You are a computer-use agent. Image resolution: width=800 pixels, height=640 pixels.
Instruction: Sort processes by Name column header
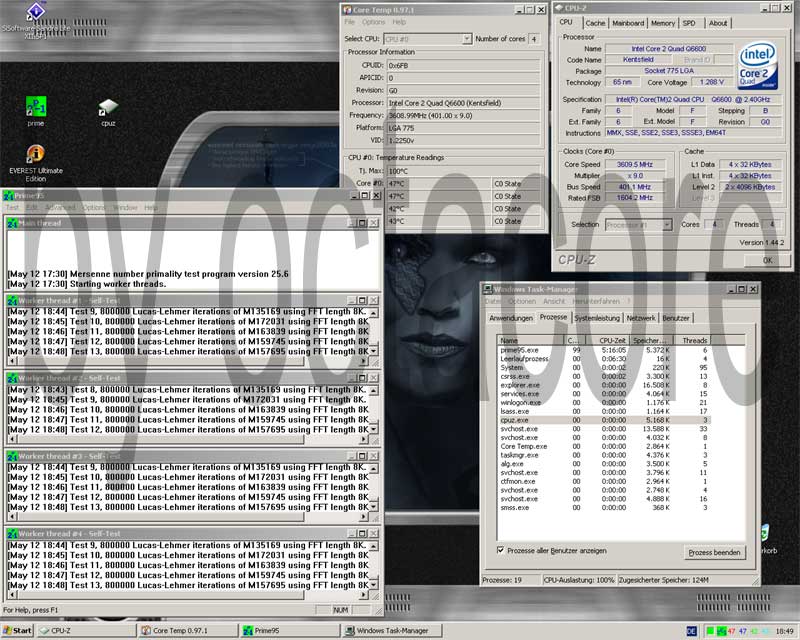tap(531, 340)
